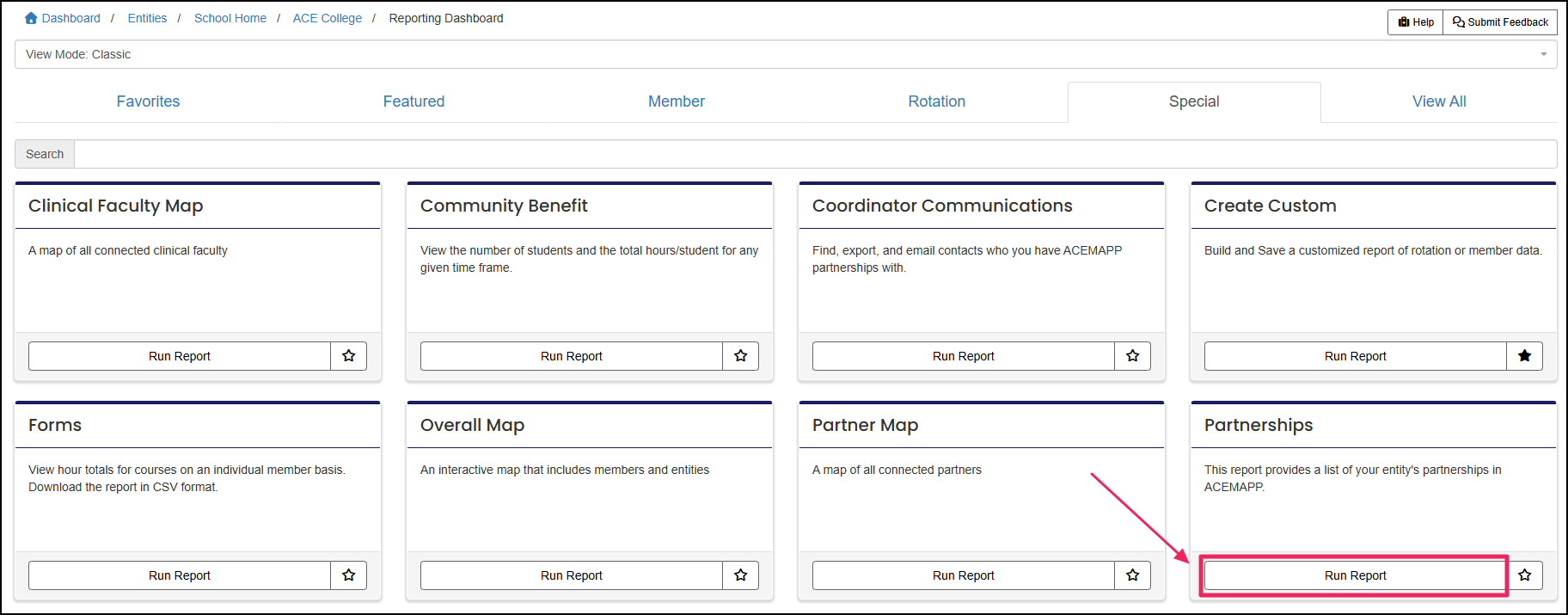
Task: Click the Clinical Faculty Map card title
Action: coord(116,206)
